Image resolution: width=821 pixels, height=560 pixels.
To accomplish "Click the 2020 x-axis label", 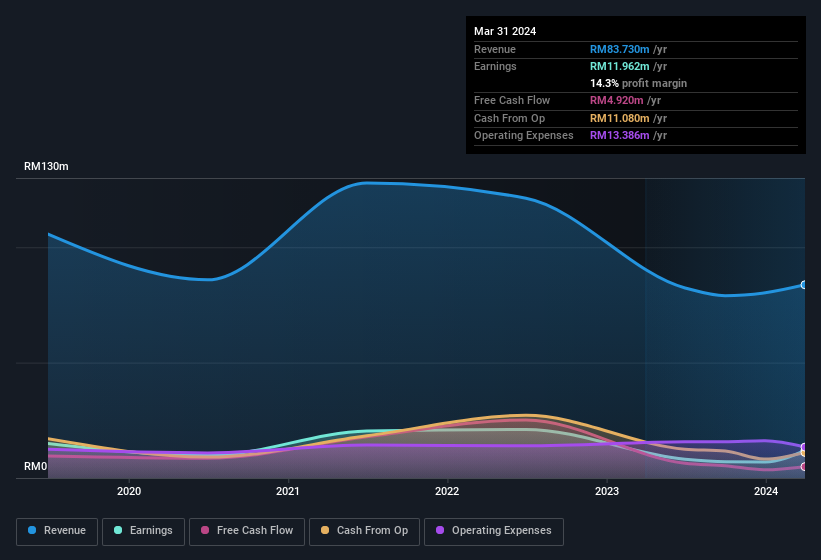I will [x=129, y=491].
